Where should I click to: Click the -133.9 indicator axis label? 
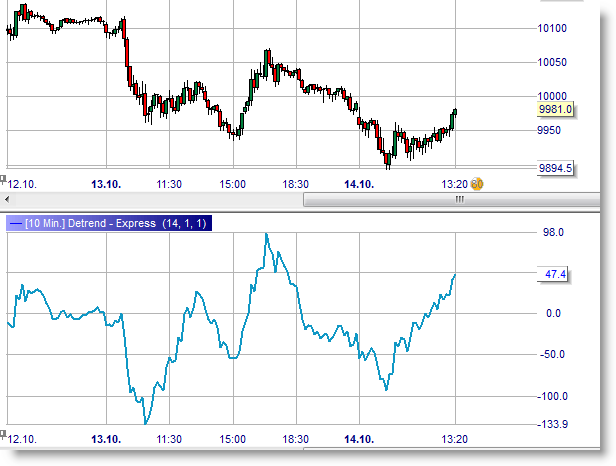552,424
